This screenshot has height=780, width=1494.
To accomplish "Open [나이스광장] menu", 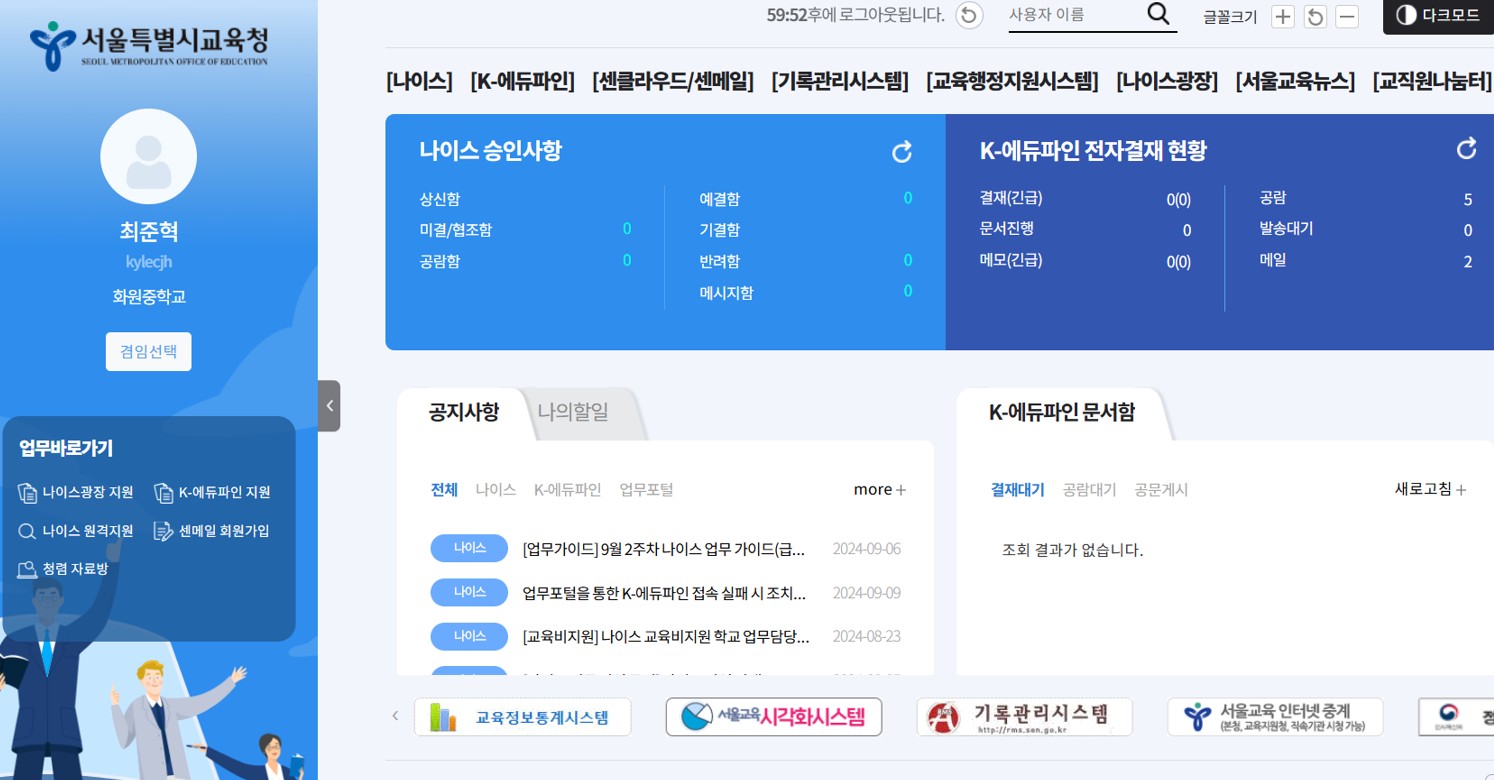I will coord(1167,81).
